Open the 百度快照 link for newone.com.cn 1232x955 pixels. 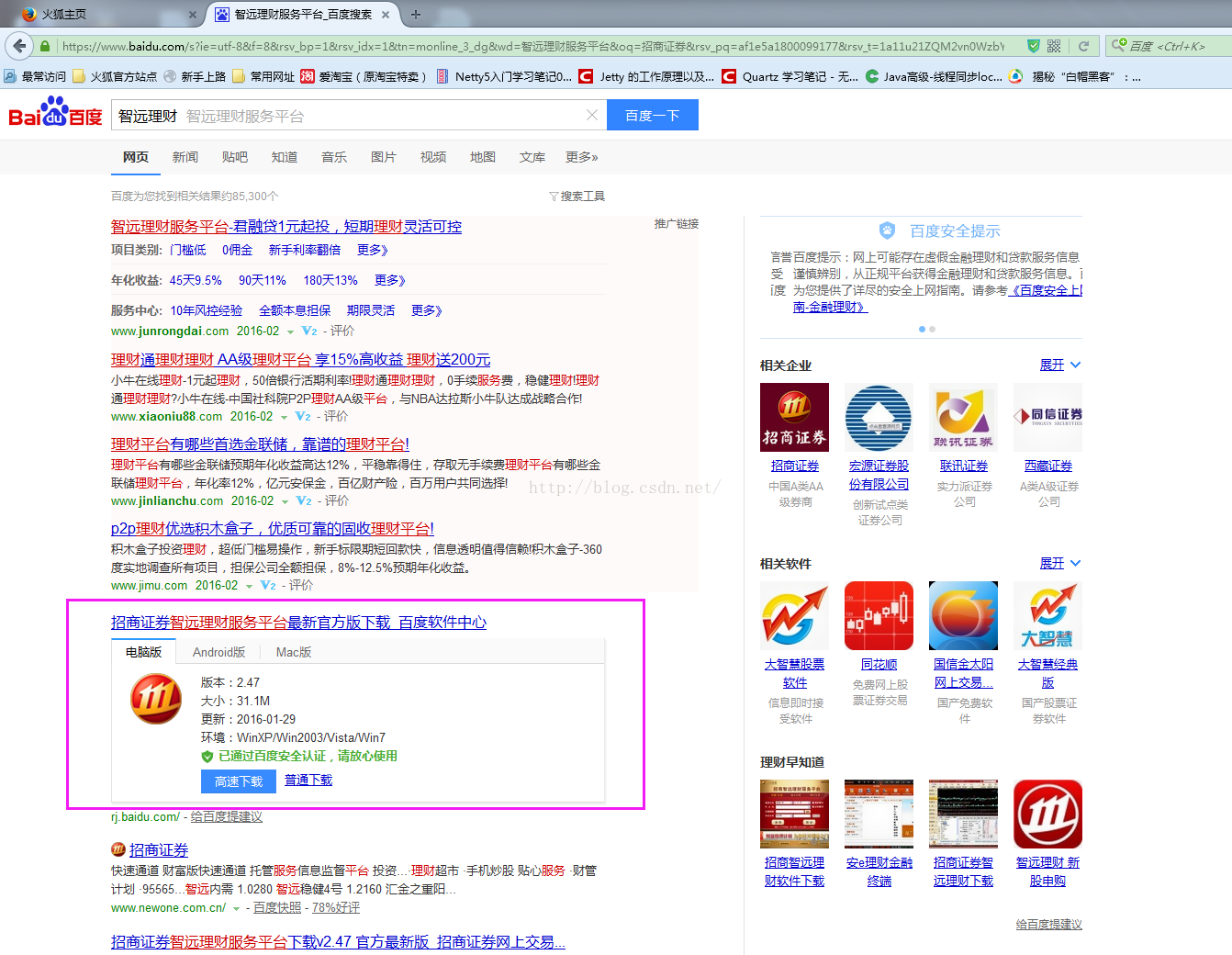tap(277, 907)
